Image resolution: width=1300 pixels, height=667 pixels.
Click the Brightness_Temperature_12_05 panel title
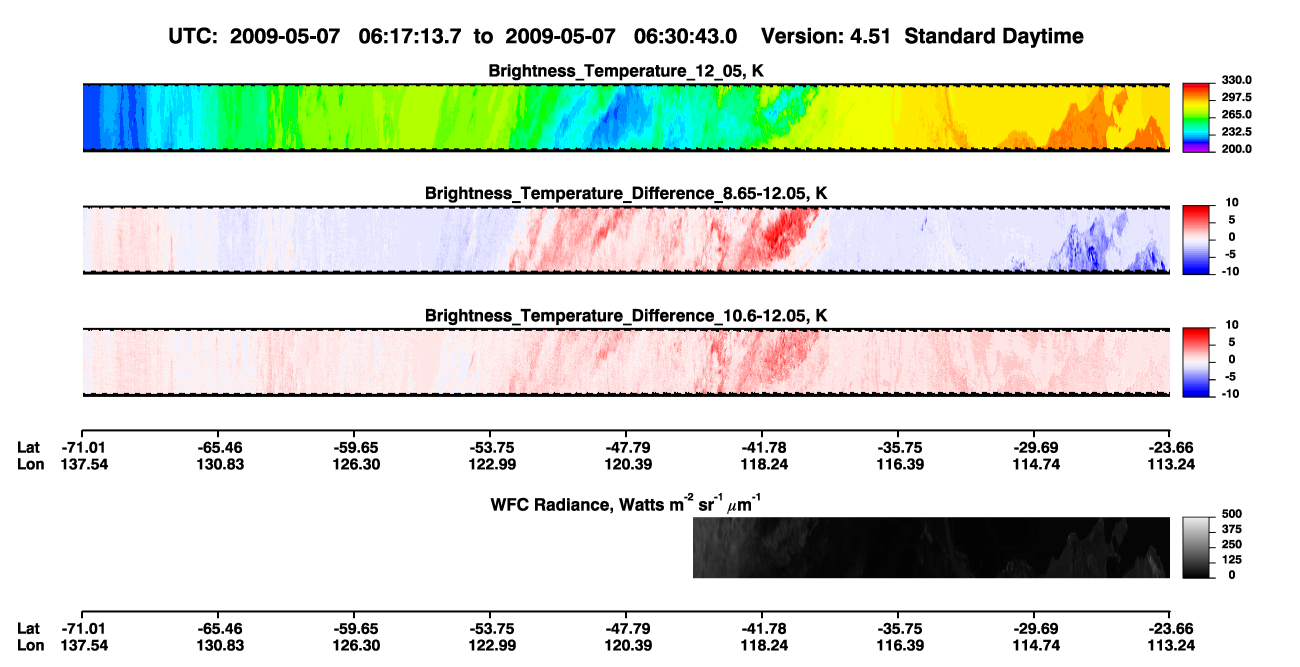(627, 71)
